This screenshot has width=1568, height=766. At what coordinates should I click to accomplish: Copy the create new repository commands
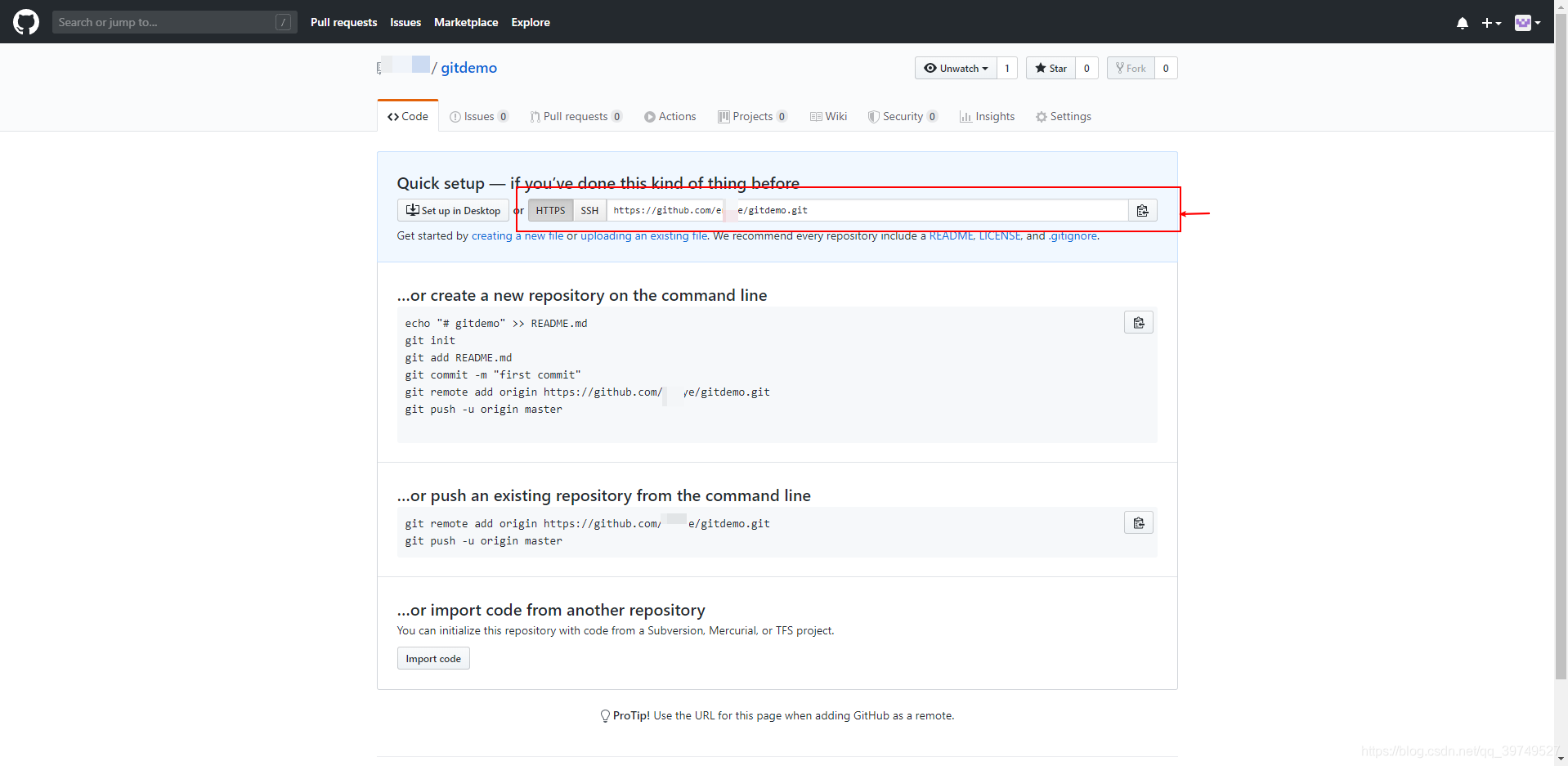tap(1139, 323)
